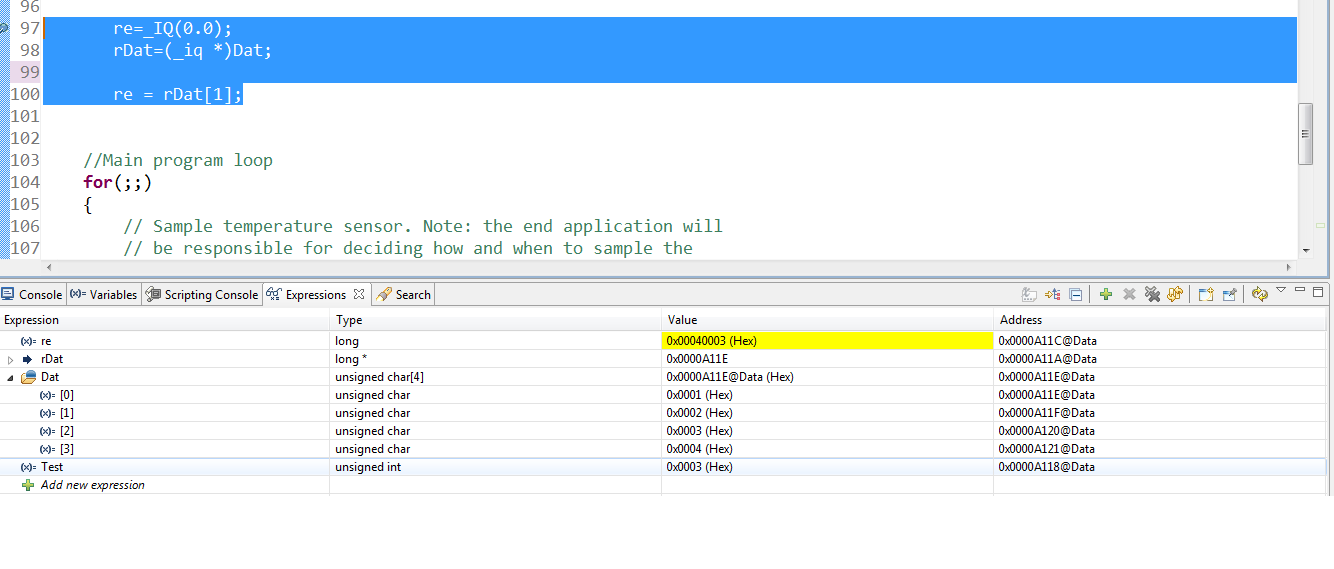Expand the rDat pointer expression
This screenshot has height=569, width=1334.
coord(10,359)
